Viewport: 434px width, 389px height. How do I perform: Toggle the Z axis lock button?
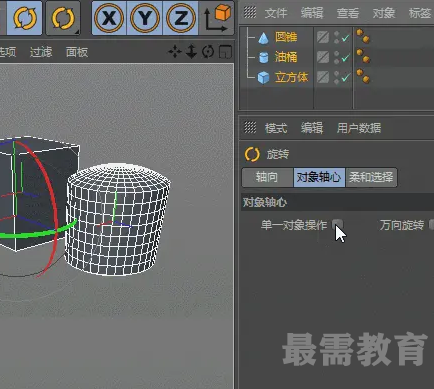click(180, 18)
